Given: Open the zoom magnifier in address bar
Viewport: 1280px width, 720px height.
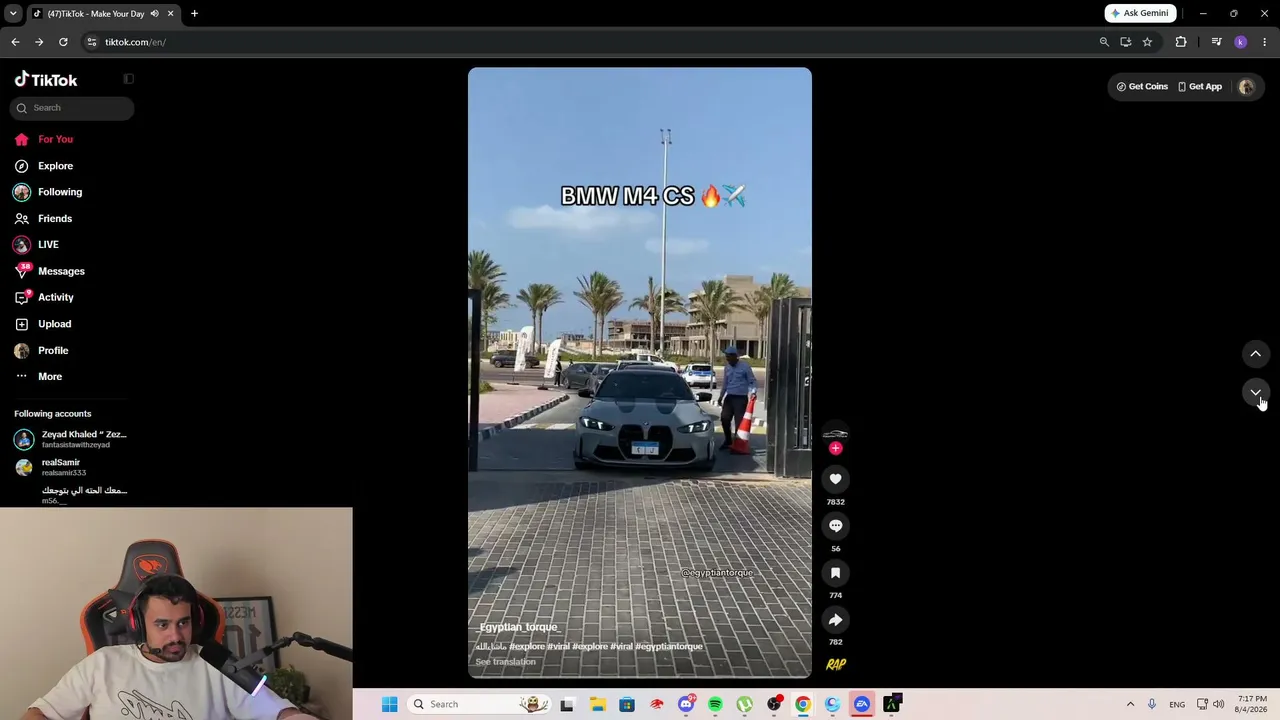Looking at the screenshot, I should (x=1104, y=42).
